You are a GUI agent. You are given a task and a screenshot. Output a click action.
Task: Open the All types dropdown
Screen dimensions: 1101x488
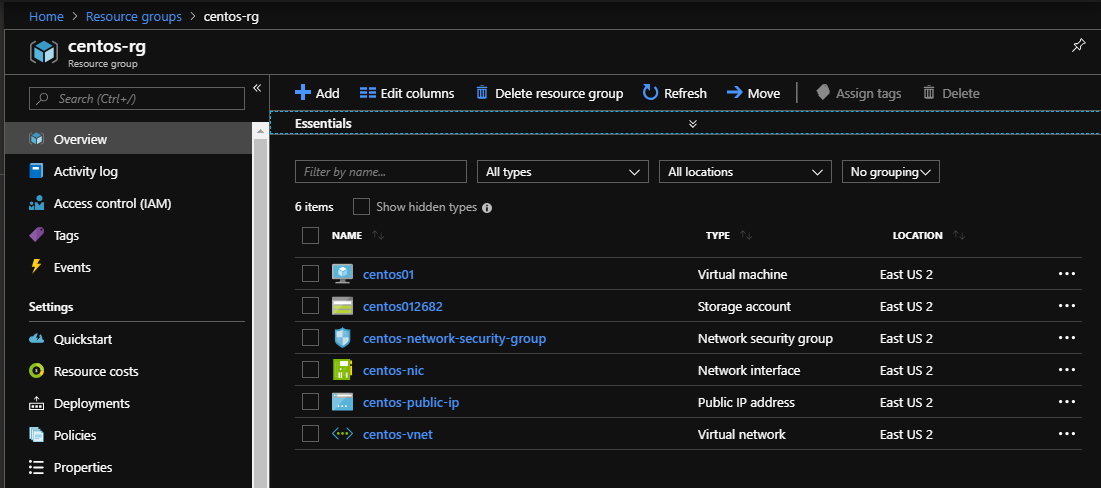tap(562, 172)
